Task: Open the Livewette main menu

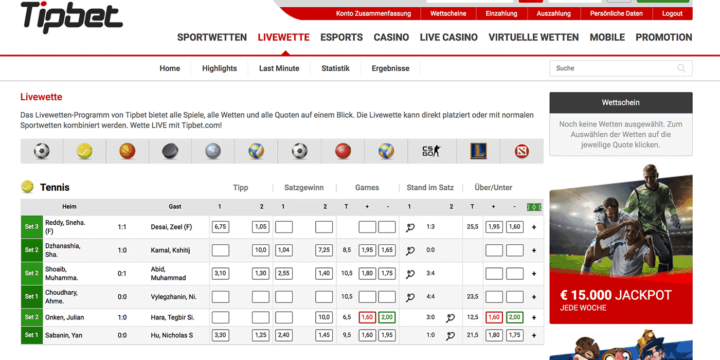Action: [283, 38]
